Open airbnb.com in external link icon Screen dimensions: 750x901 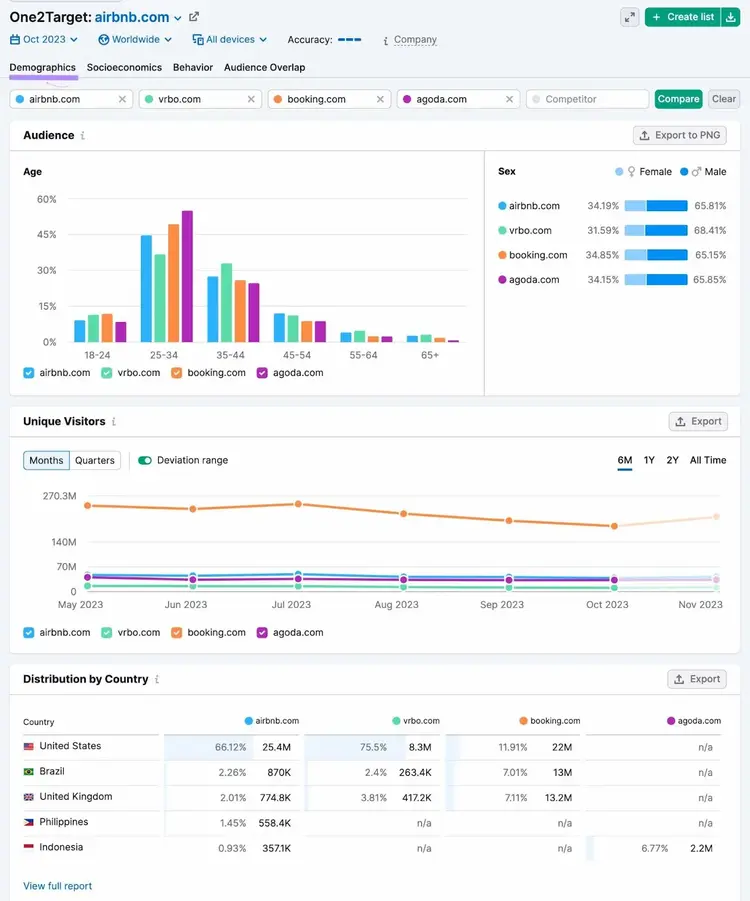(194, 17)
